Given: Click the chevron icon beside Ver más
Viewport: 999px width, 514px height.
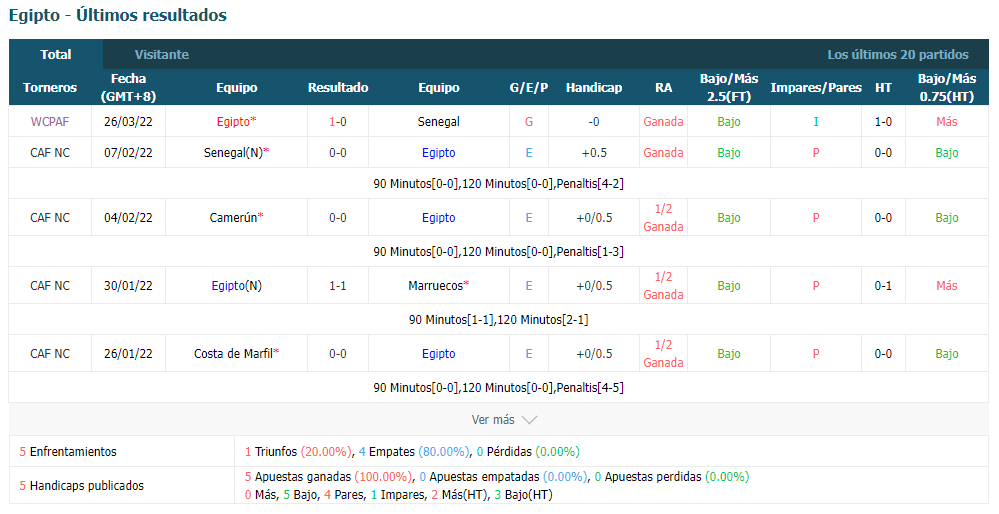Looking at the screenshot, I should click(529, 420).
